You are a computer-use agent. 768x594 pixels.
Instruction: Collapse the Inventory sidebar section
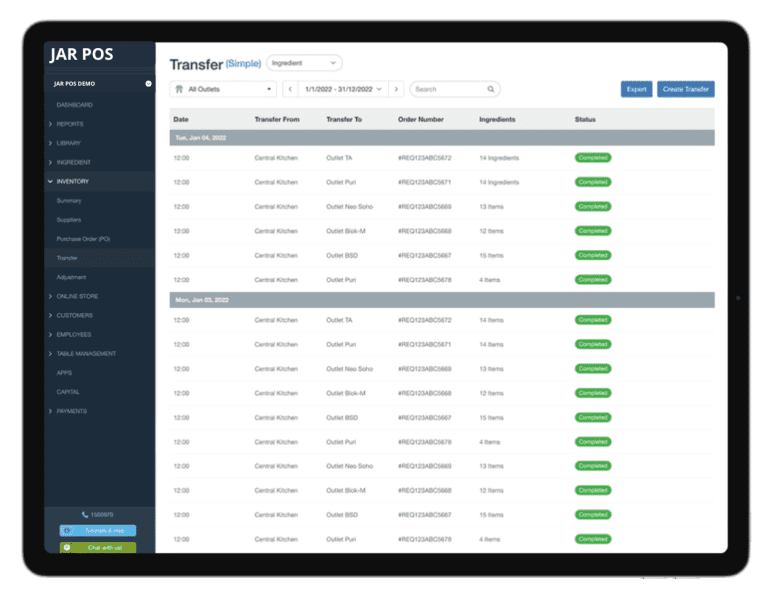coord(72,182)
